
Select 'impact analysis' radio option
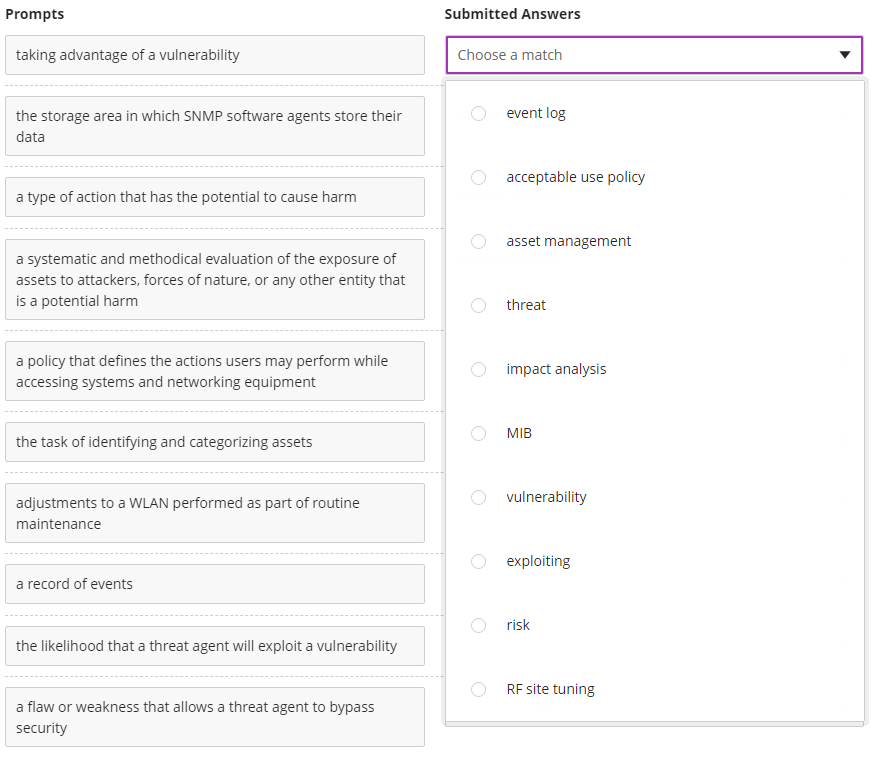(x=479, y=370)
